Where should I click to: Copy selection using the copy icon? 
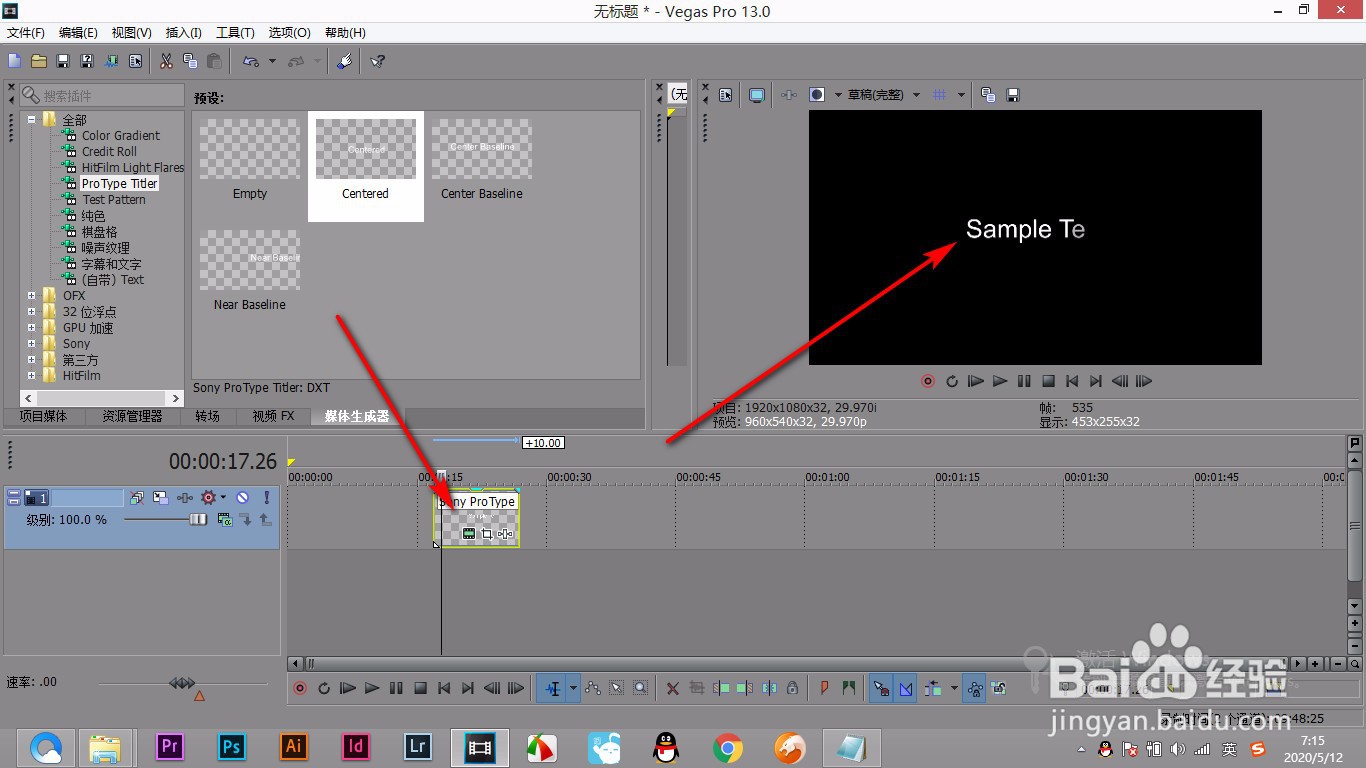pos(190,61)
